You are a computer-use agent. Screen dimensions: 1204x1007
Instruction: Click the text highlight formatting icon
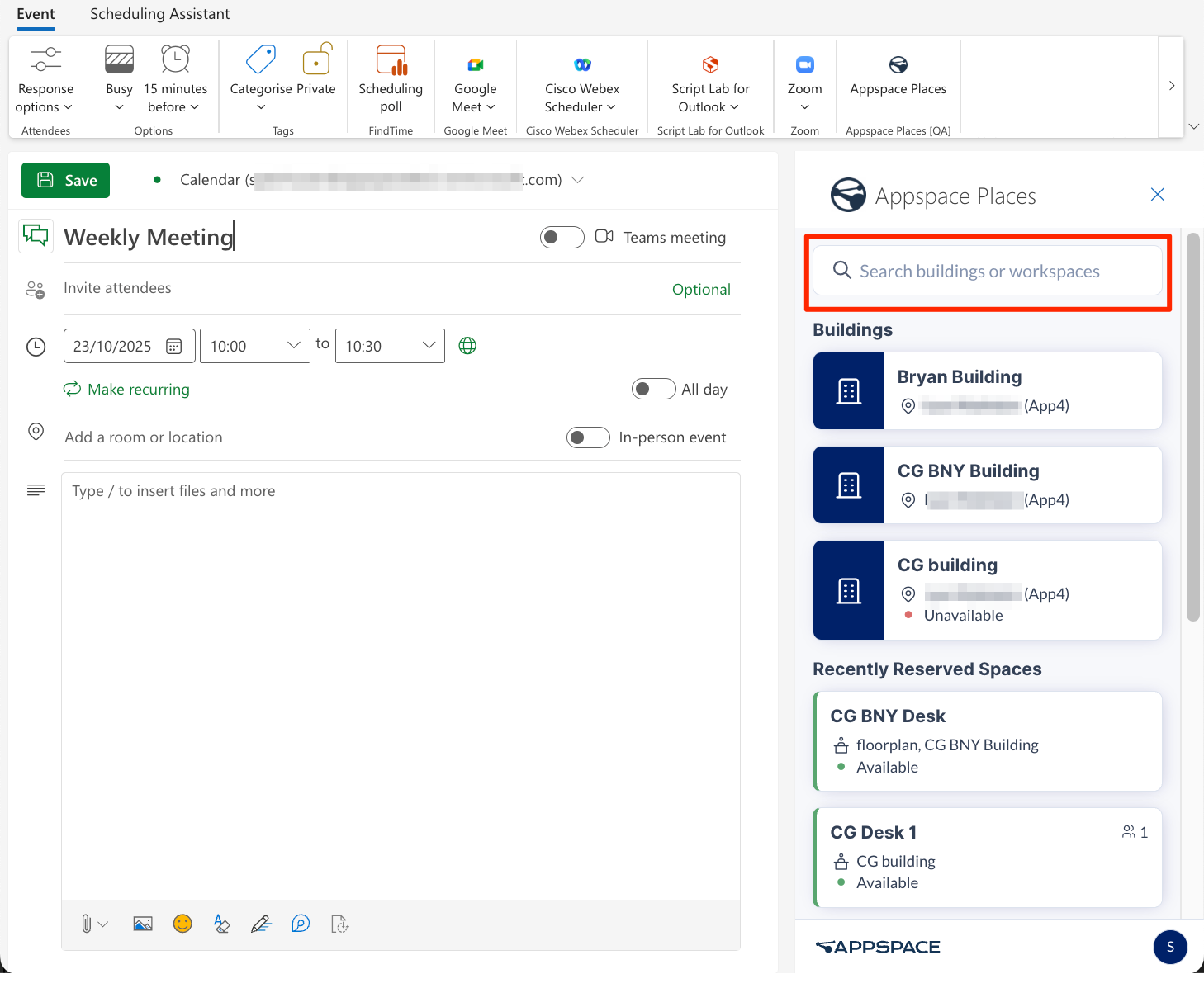point(221,924)
